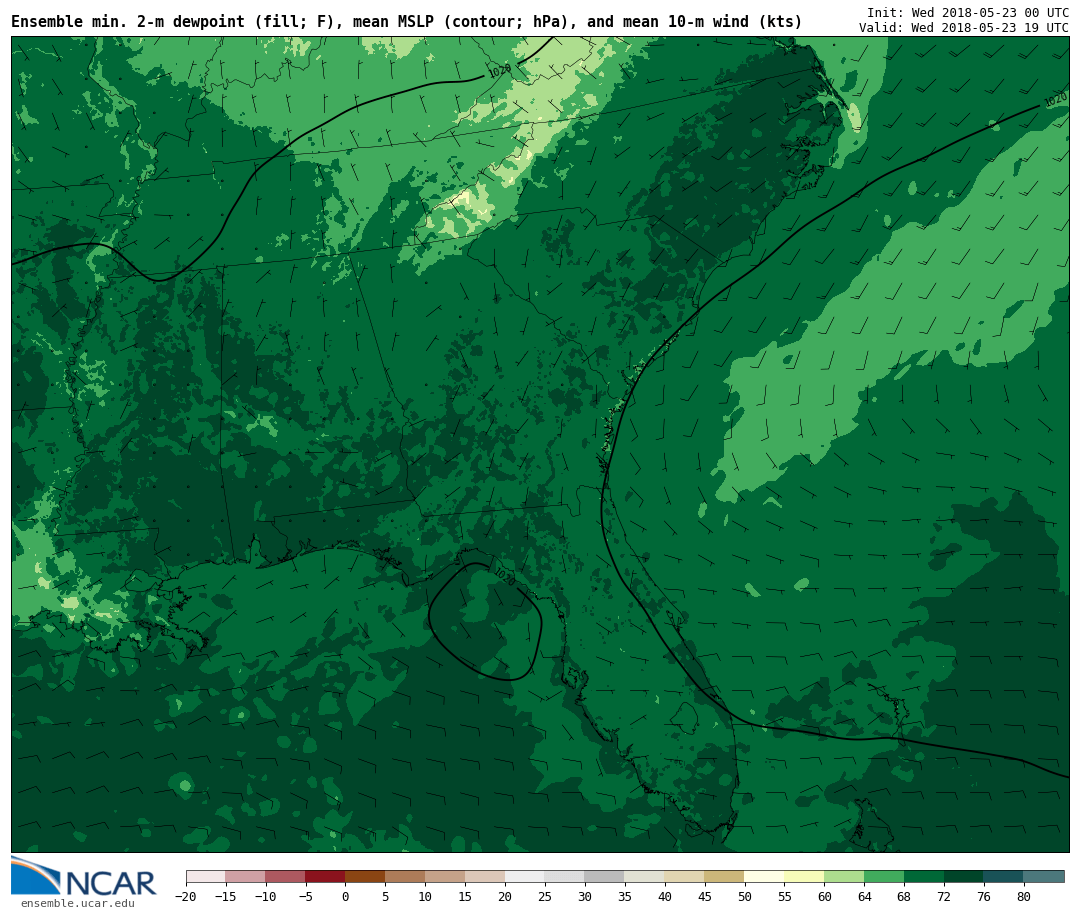Pick the 40 to 45 beige swatch
The height and width of the screenshot is (915, 1080).
click(685, 876)
